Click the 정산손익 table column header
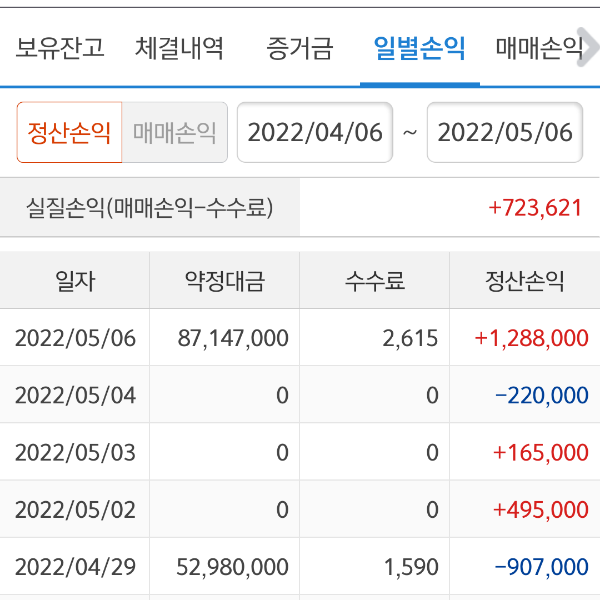Screen dimensions: 600x600 [x=524, y=281]
